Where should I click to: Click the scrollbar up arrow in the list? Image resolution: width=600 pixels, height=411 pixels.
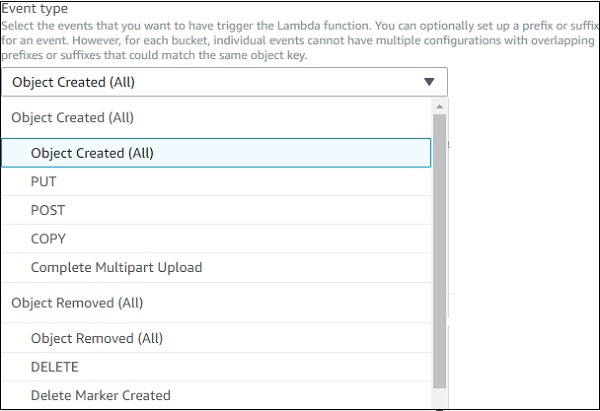point(439,106)
